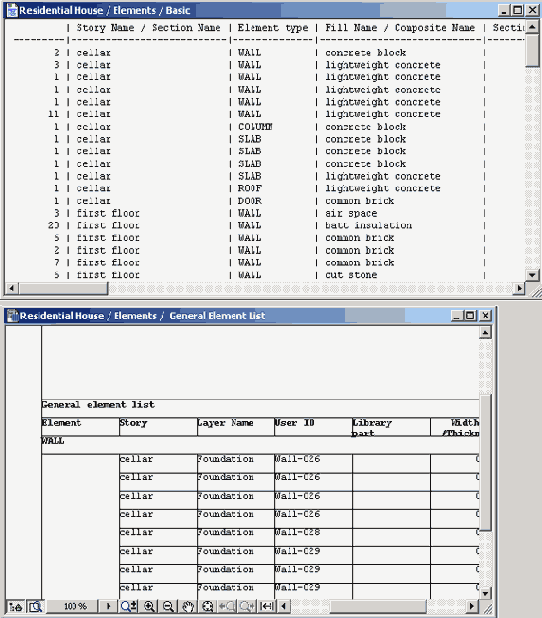Click the 'WALL' group row in the table
Image resolution: width=542 pixels, height=618 pixels.
tap(260, 445)
